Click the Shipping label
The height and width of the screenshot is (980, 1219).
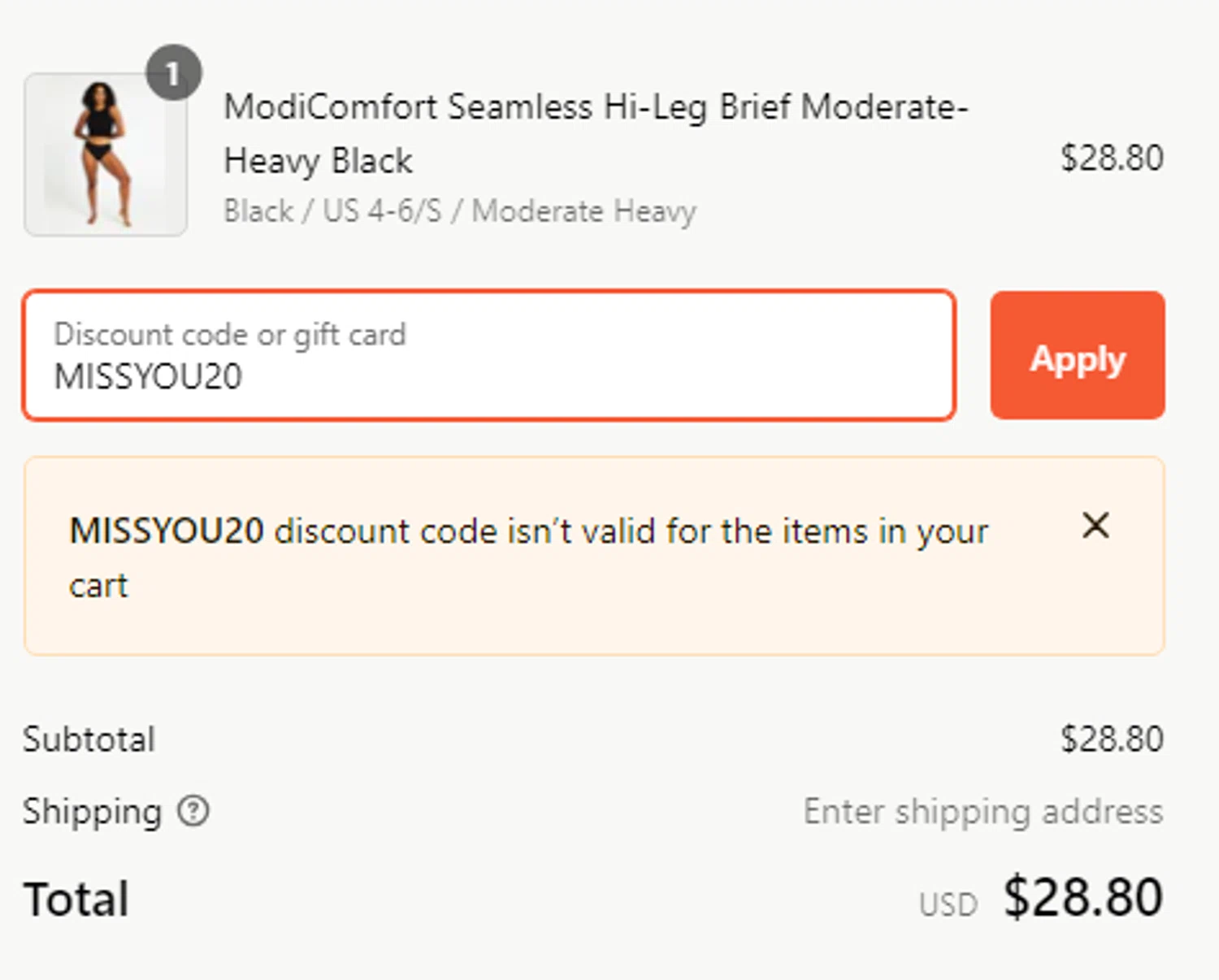point(92,812)
